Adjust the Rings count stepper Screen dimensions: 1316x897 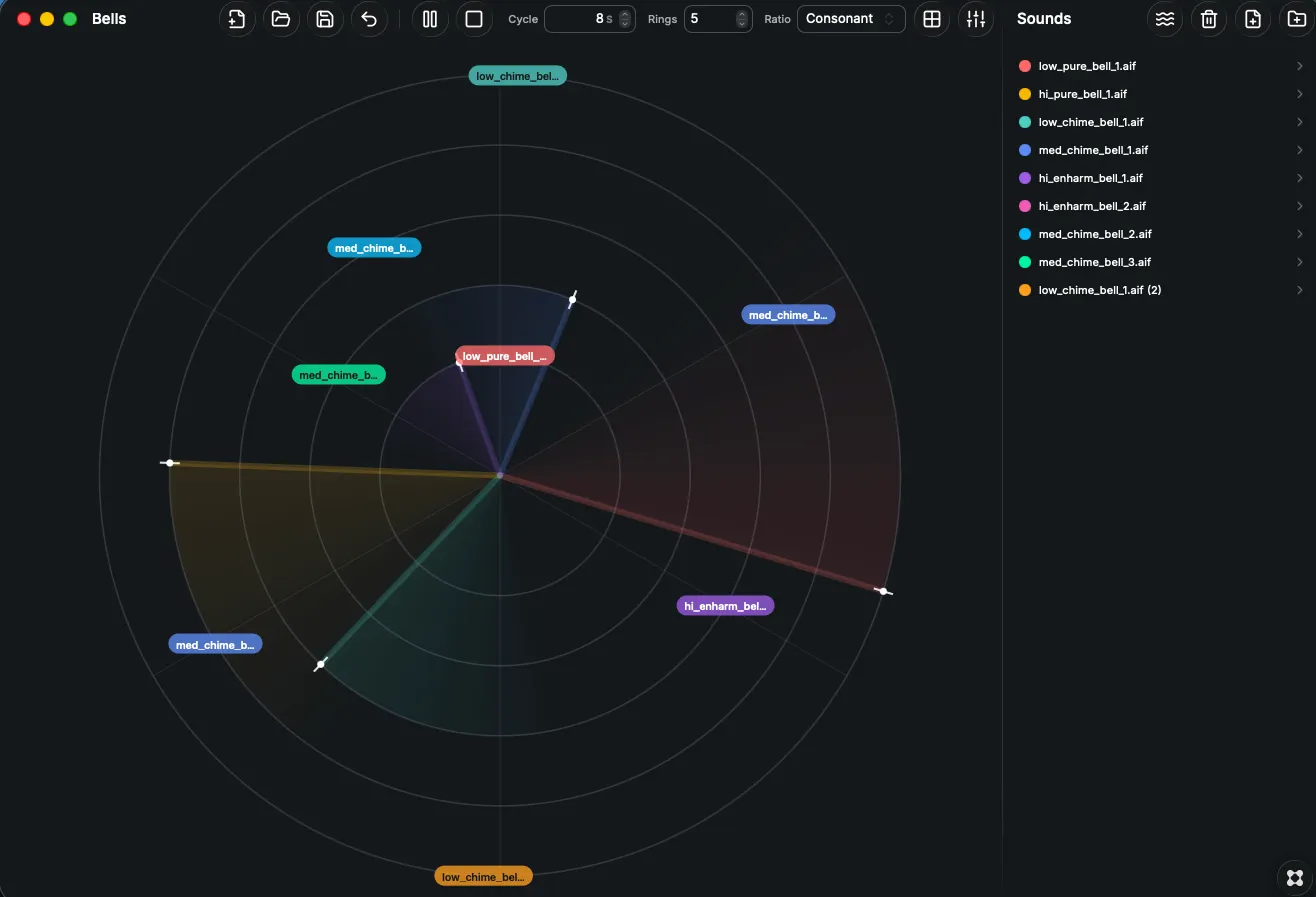[x=742, y=19]
